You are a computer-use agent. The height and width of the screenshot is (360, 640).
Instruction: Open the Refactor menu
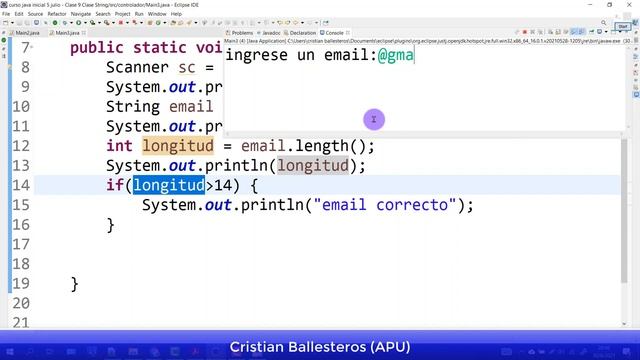tap(57, 14)
